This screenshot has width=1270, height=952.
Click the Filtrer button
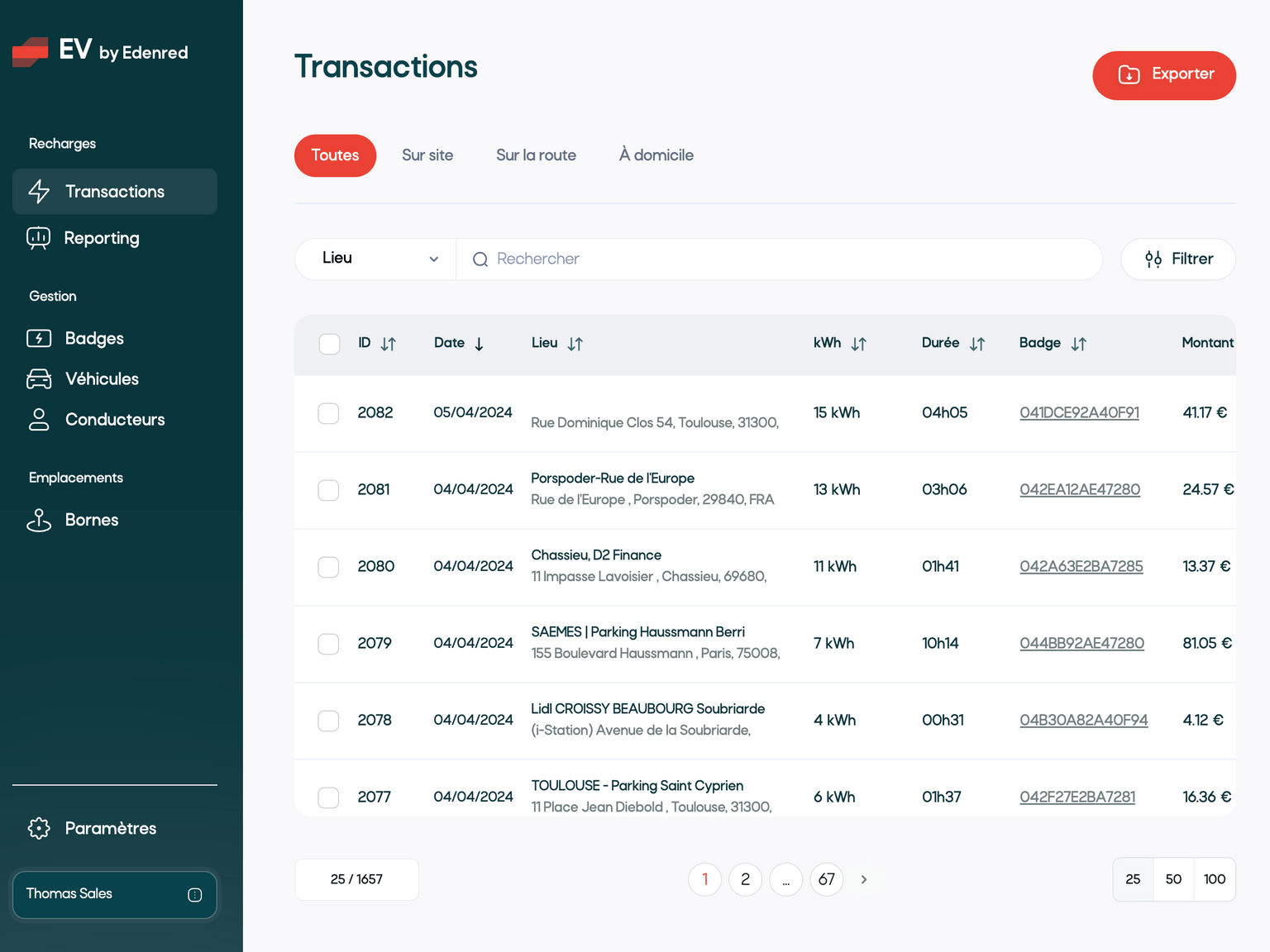point(1178,259)
